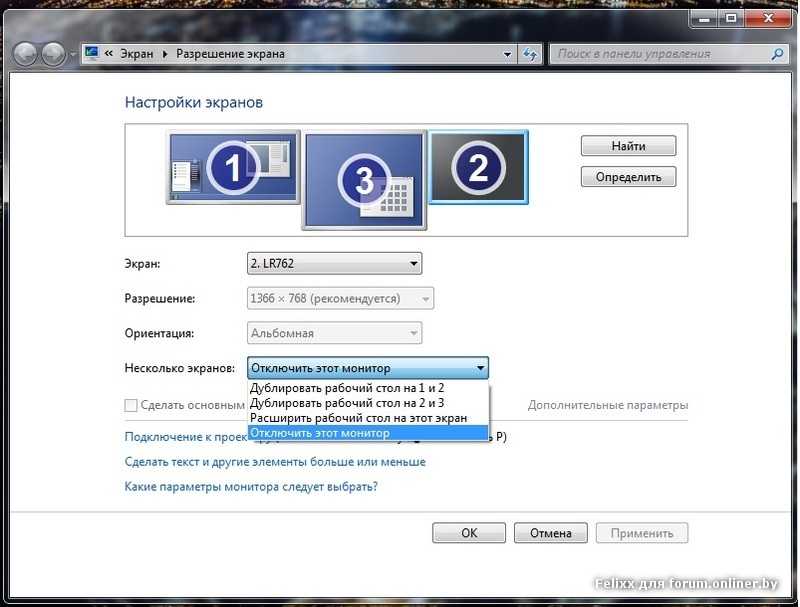Toggle Сделать основным checkbox
Viewport: 800px width, 607px height.
coord(131,405)
